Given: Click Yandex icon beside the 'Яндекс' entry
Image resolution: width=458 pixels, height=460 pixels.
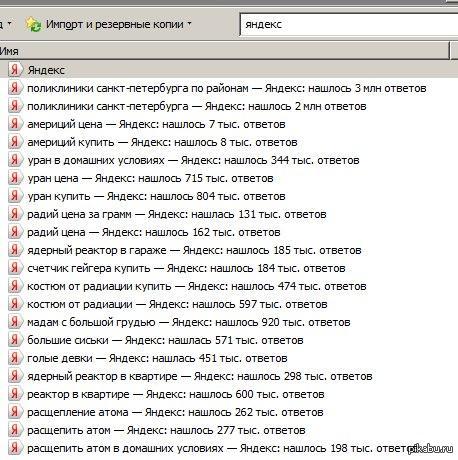Looking at the screenshot, I should point(15,70).
